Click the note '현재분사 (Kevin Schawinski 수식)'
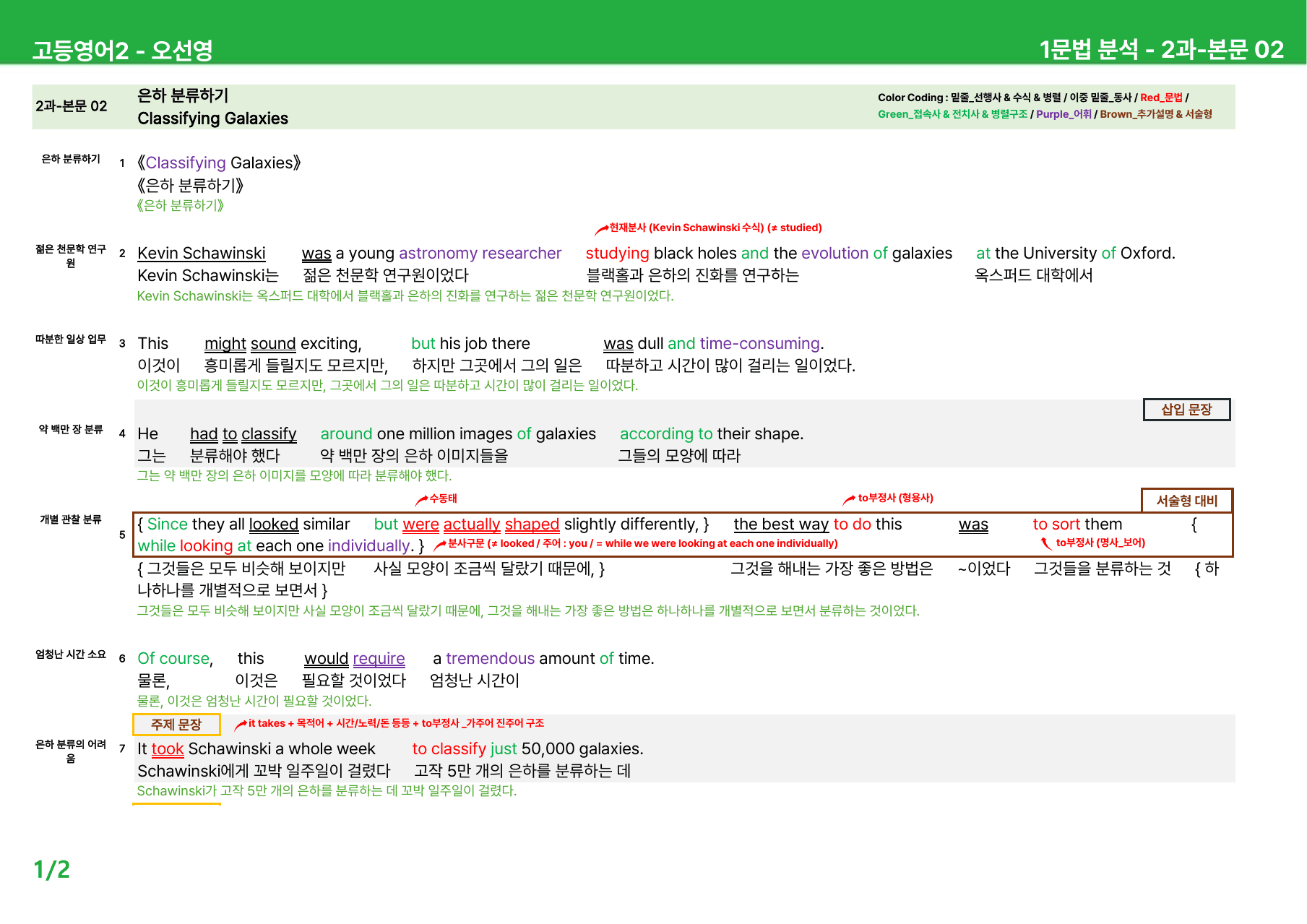This screenshot has width=1307, height=924. point(686,228)
